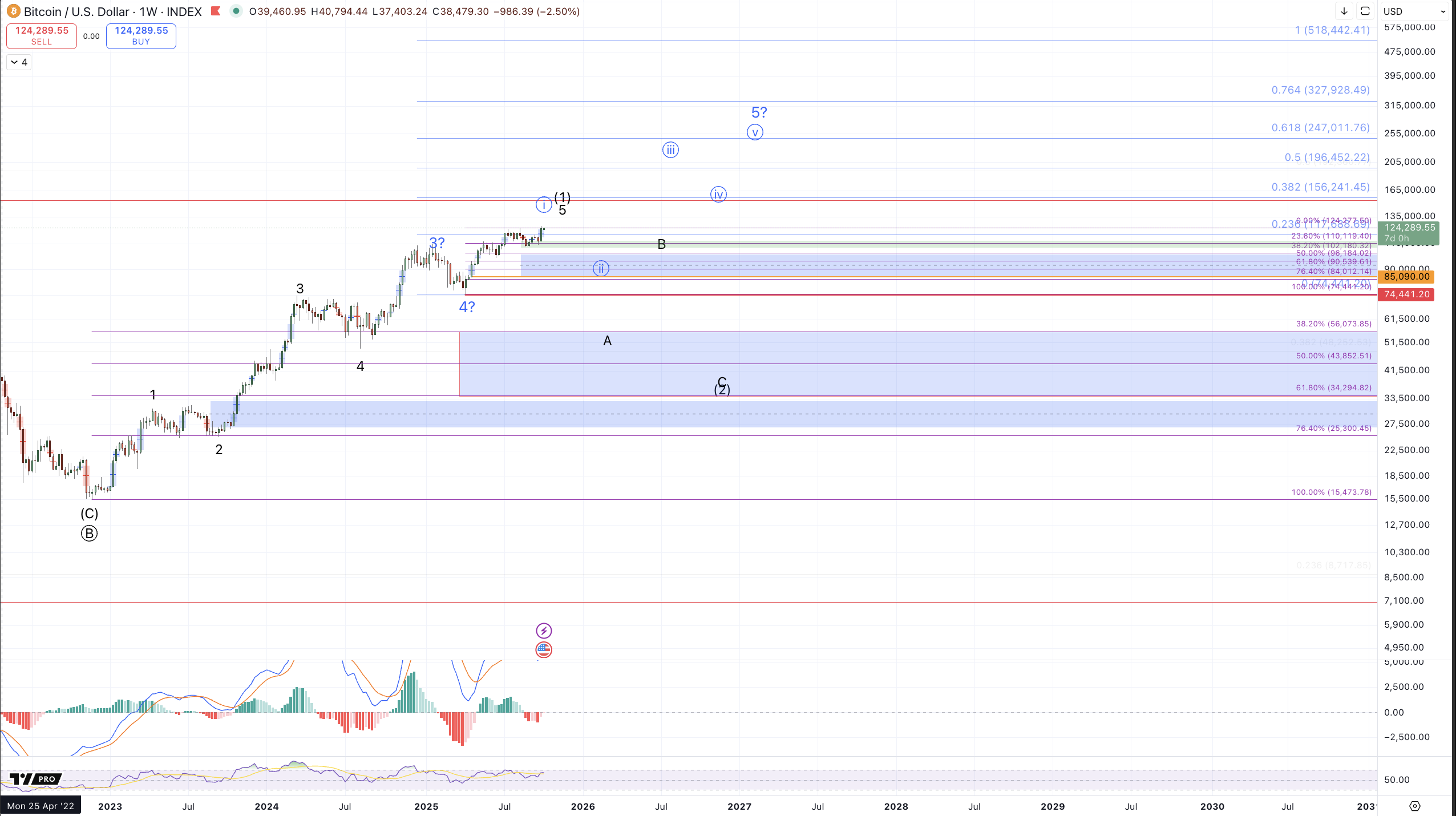Click the orange 85,090.00 price label
Screen dimensions: 1456x816
pyautogui.click(x=1406, y=277)
